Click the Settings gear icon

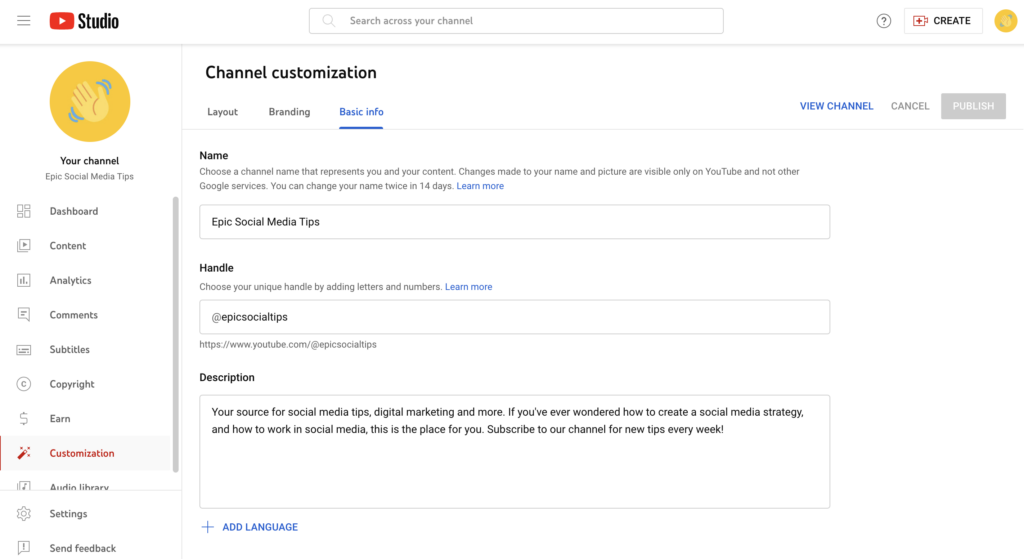tap(24, 514)
